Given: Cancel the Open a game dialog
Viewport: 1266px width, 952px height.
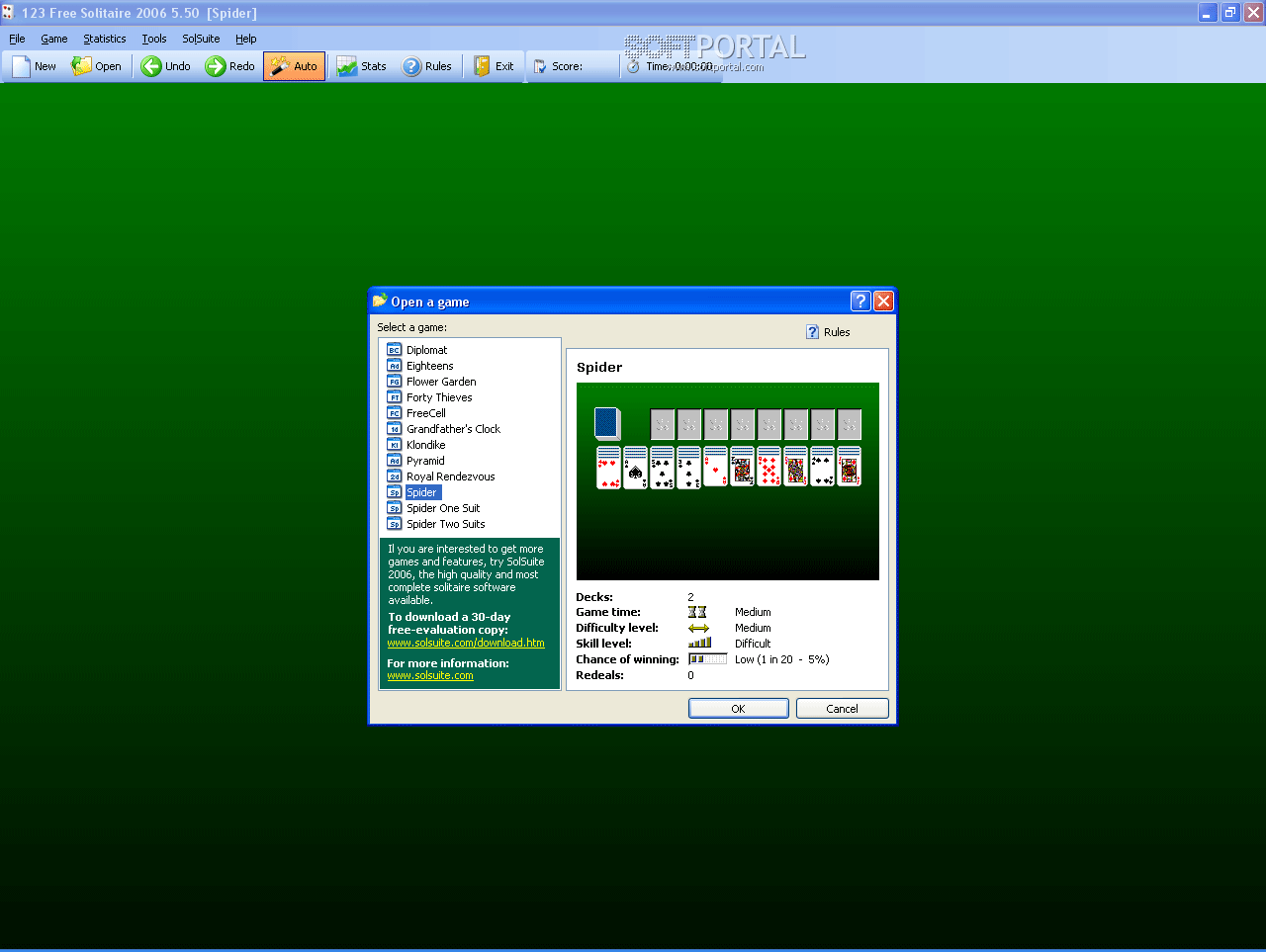Looking at the screenshot, I should (843, 709).
